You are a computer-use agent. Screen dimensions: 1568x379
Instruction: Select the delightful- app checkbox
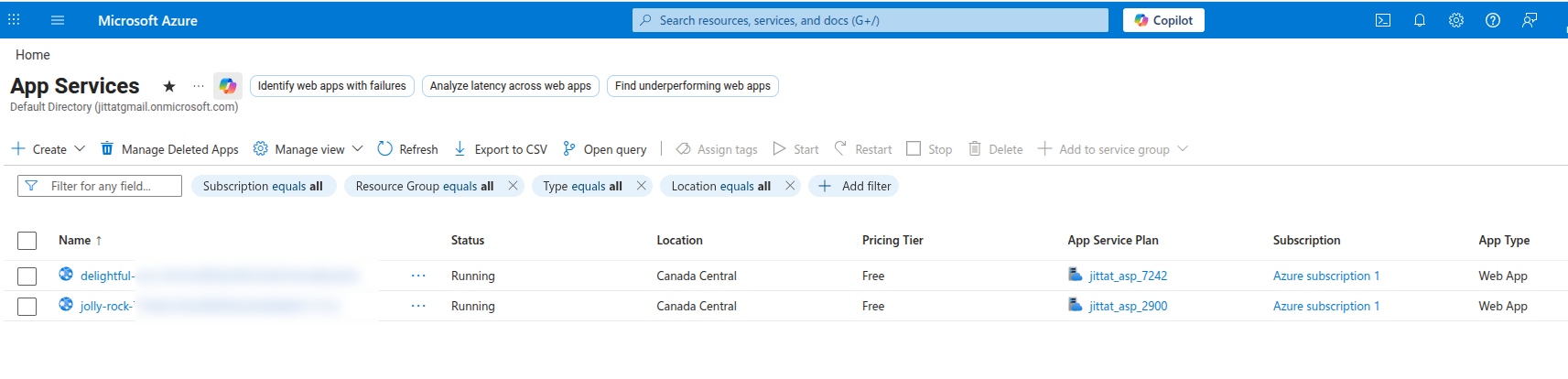point(27,276)
